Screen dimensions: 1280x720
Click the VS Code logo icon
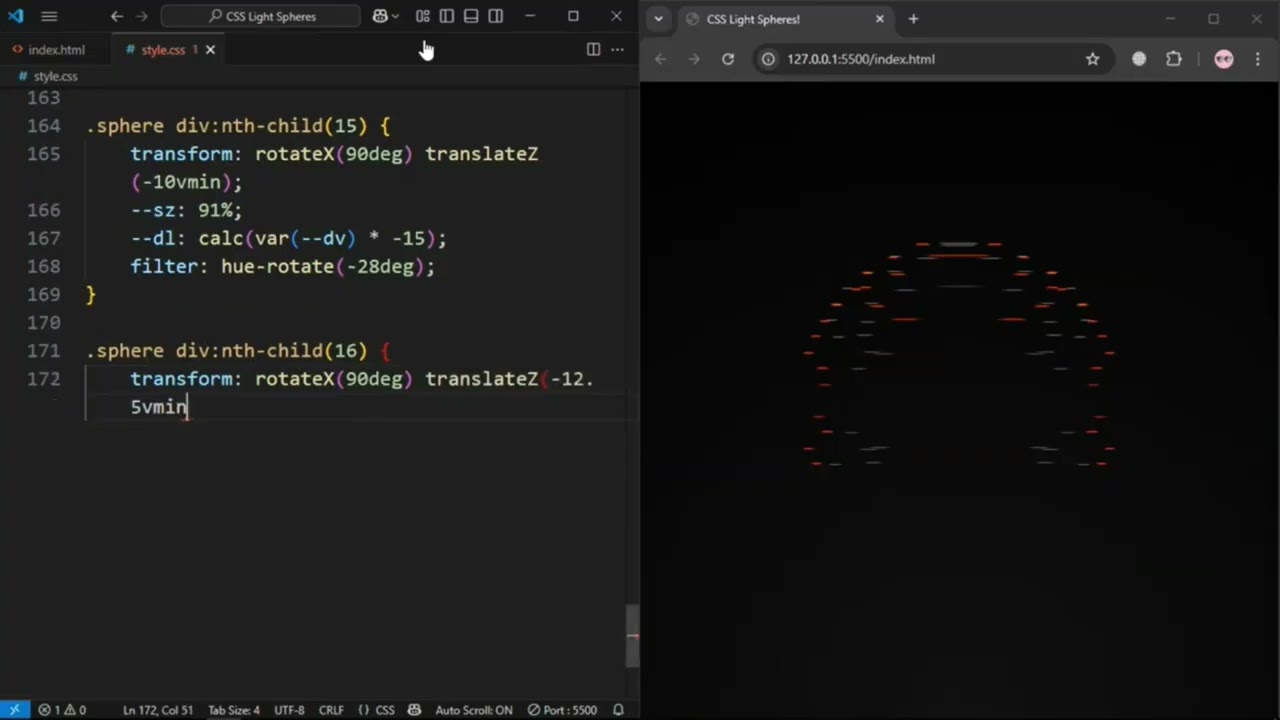(15, 16)
